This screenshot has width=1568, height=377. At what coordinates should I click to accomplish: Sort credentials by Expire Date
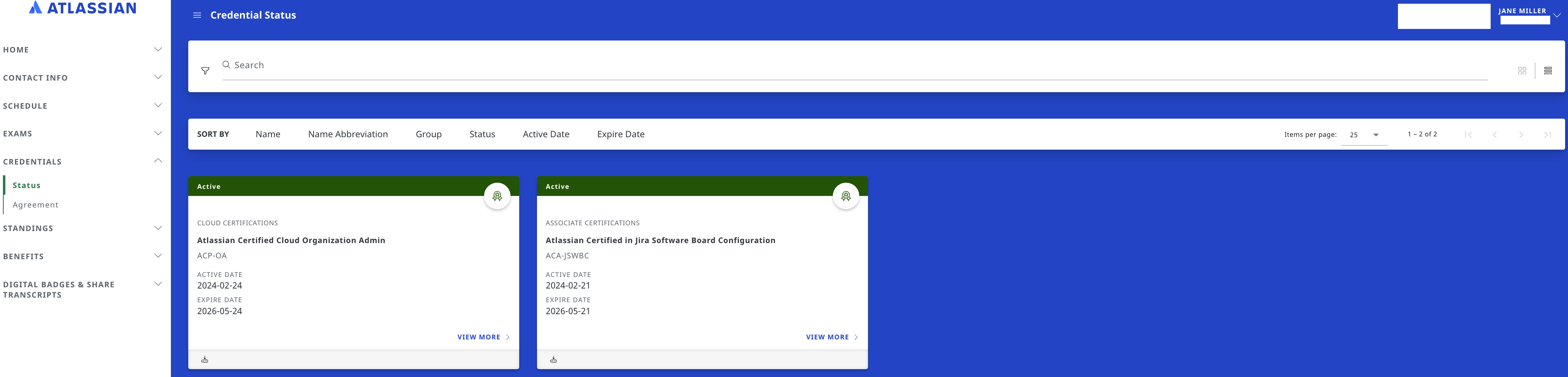620,134
